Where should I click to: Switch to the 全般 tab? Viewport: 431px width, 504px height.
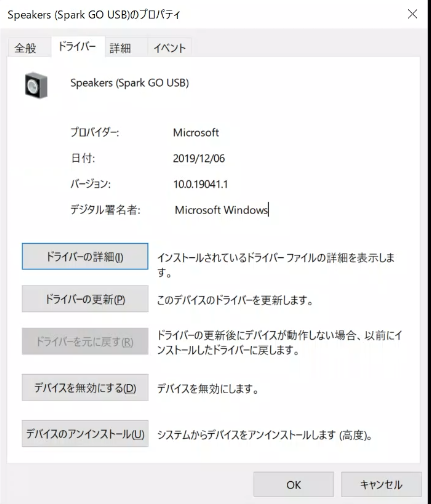25,48
